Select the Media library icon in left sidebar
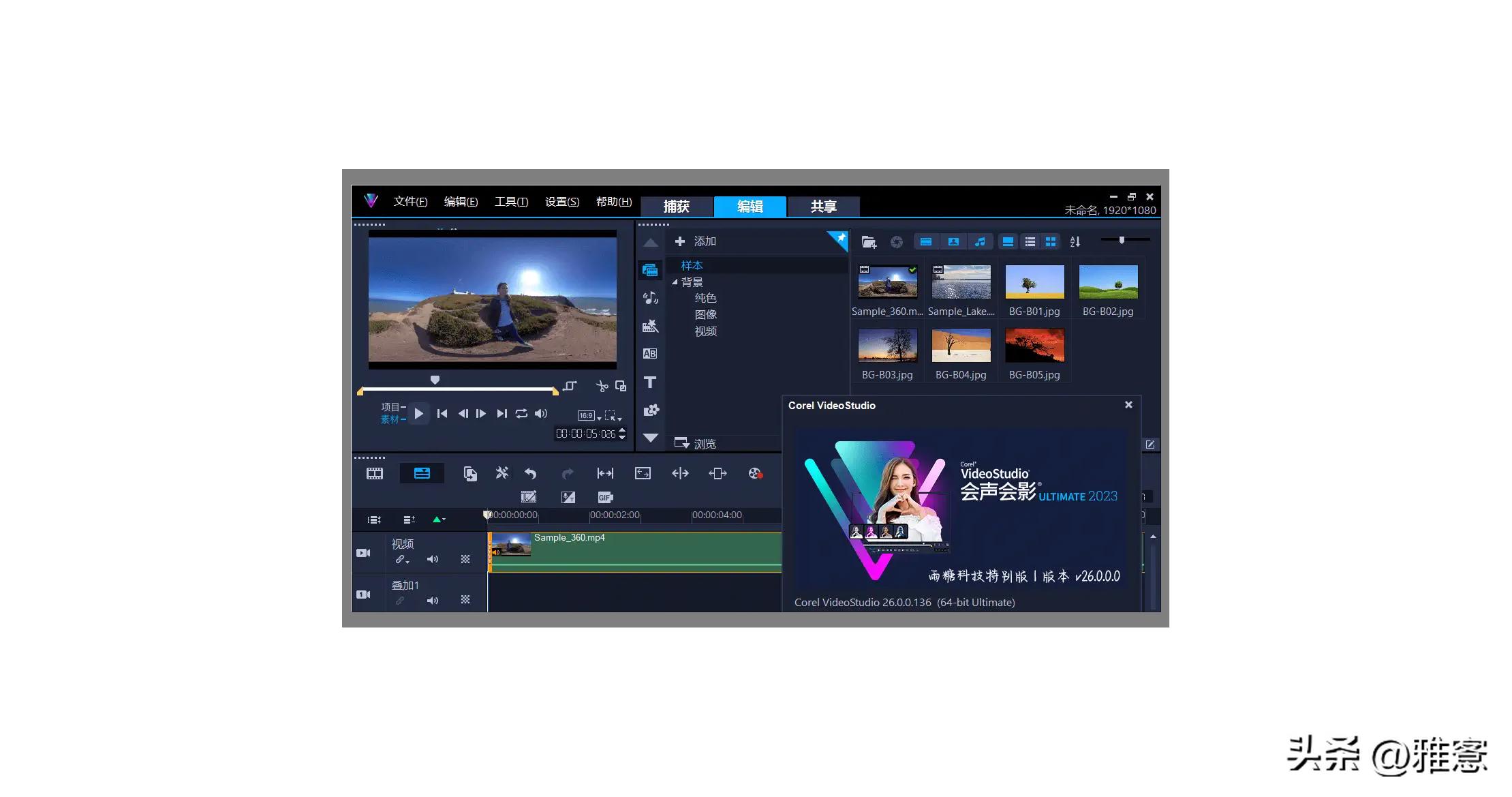This screenshot has width=1512, height=797. pyautogui.click(x=650, y=270)
